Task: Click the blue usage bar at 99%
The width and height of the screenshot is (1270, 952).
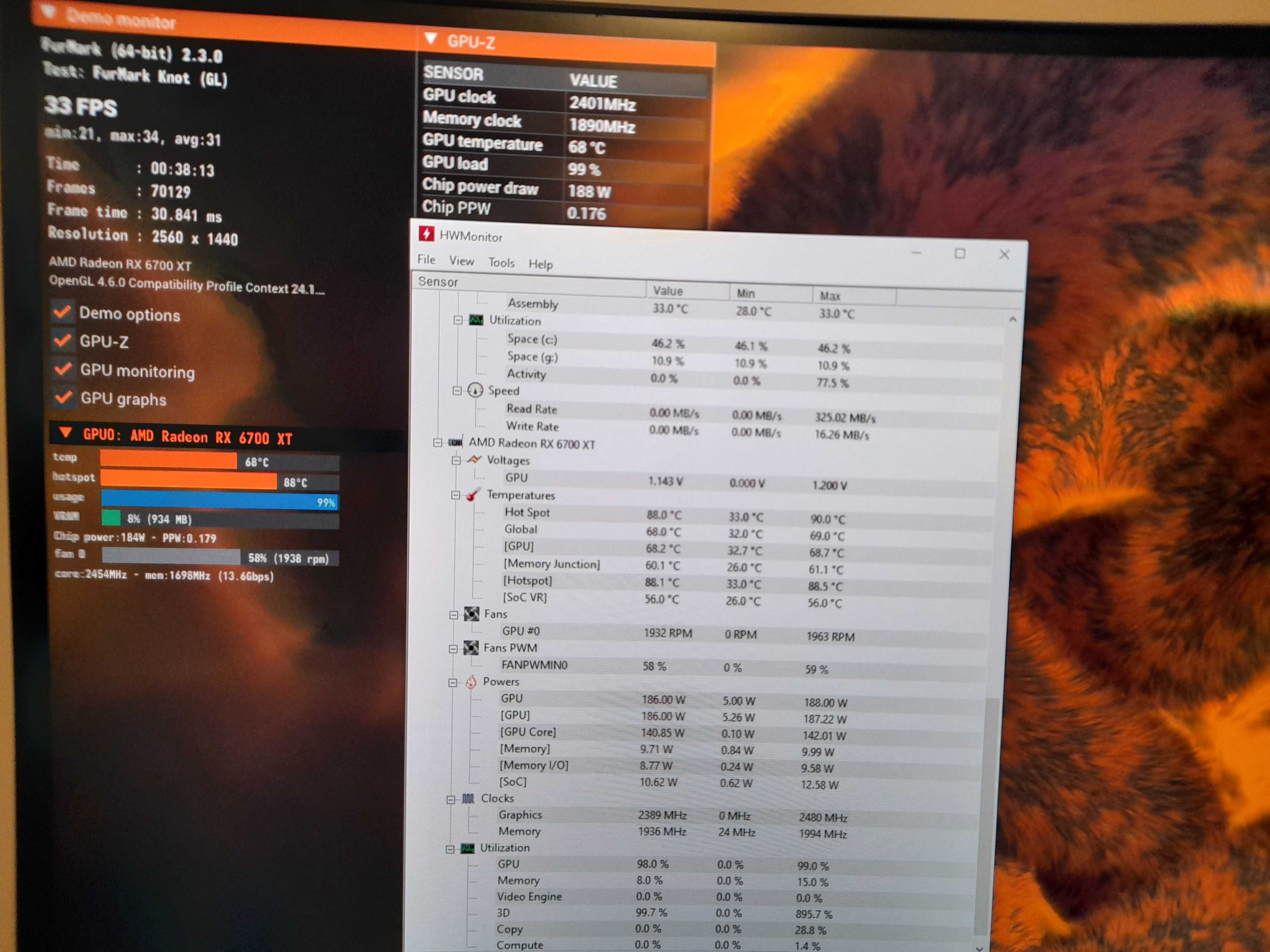Action: tap(220, 500)
